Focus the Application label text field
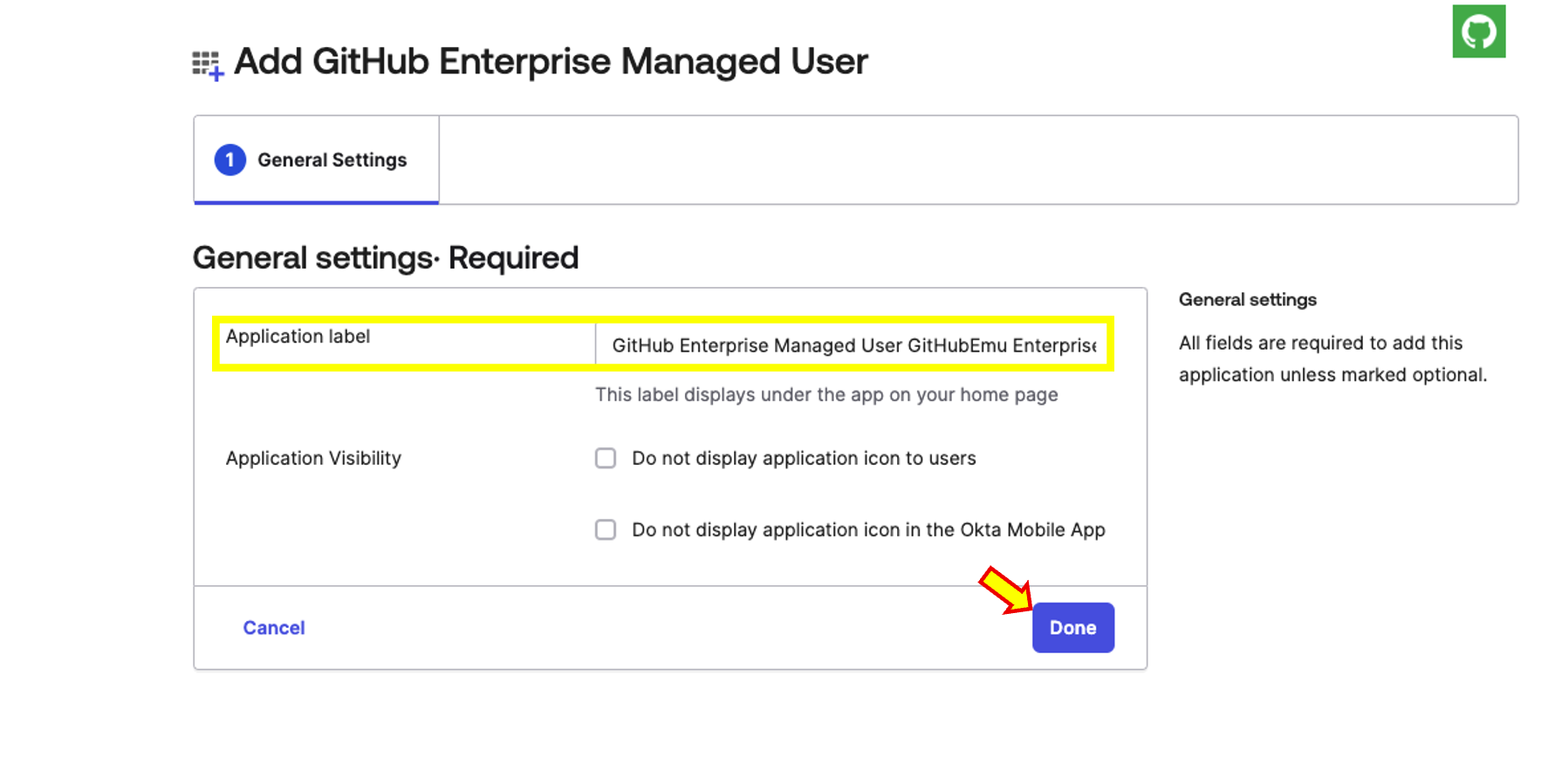 851,344
